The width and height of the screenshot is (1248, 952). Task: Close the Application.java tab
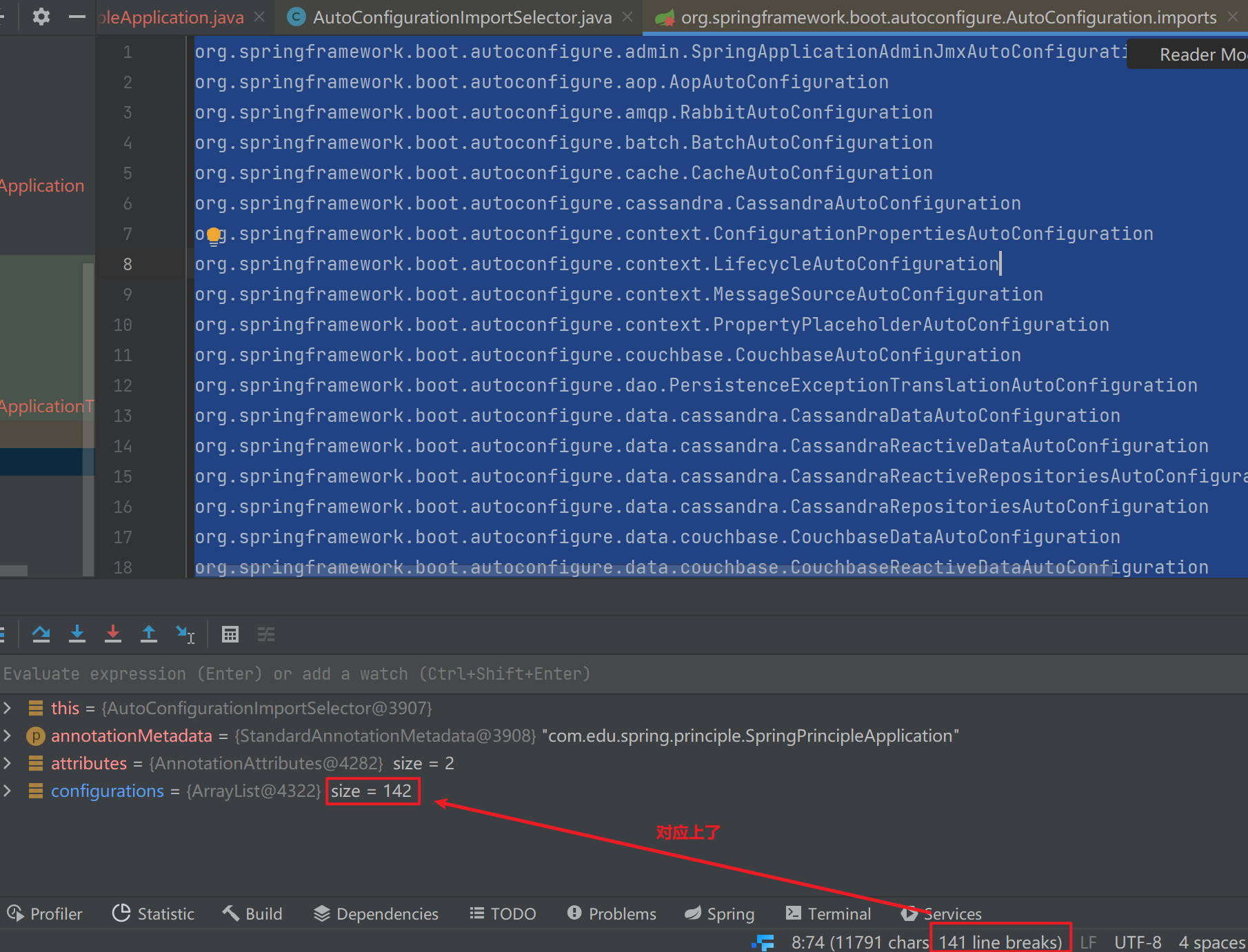pos(259,17)
